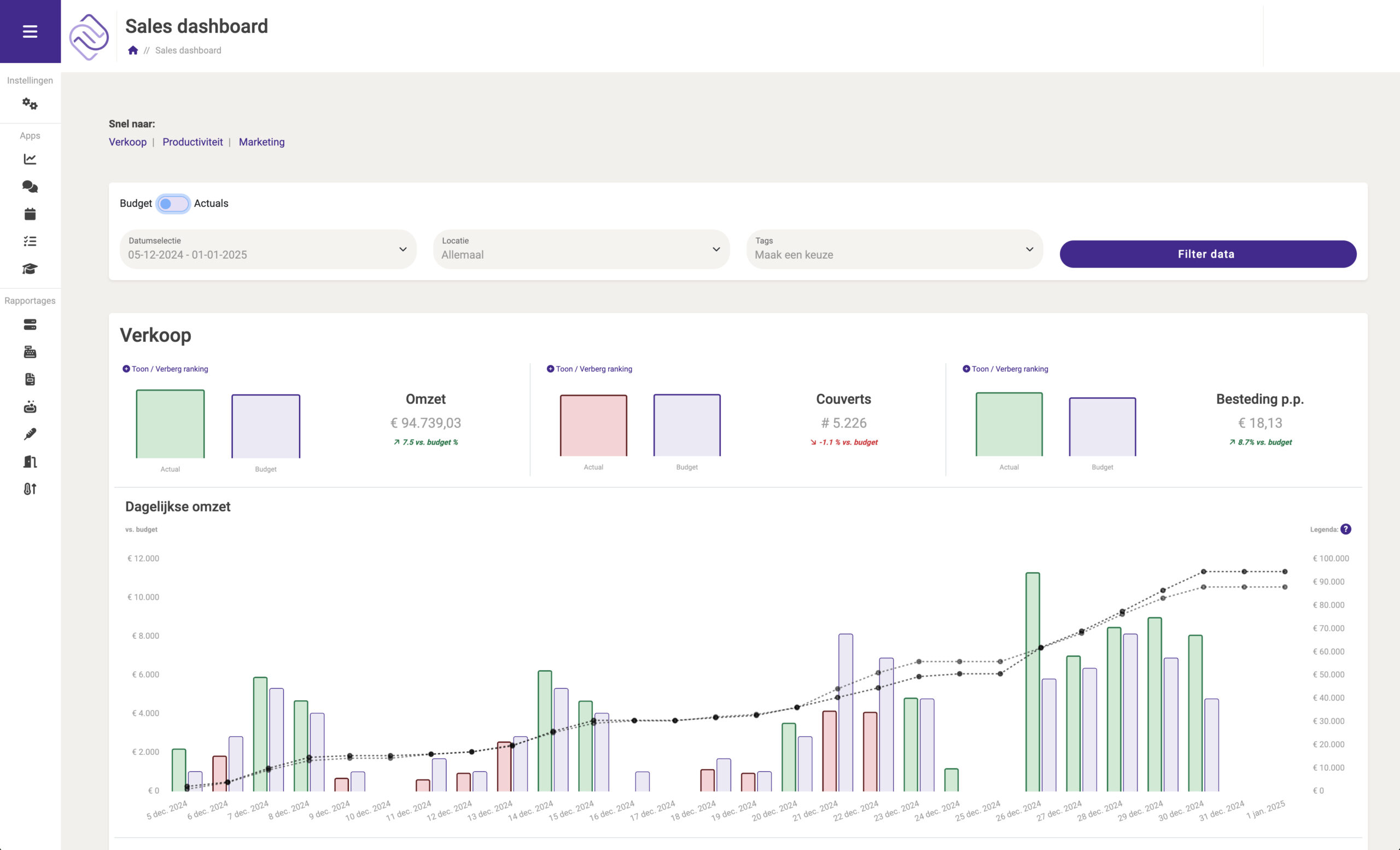Click the home breadcrumb icon
The height and width of the screenshot is (850, 1400).
click(133, 50)
